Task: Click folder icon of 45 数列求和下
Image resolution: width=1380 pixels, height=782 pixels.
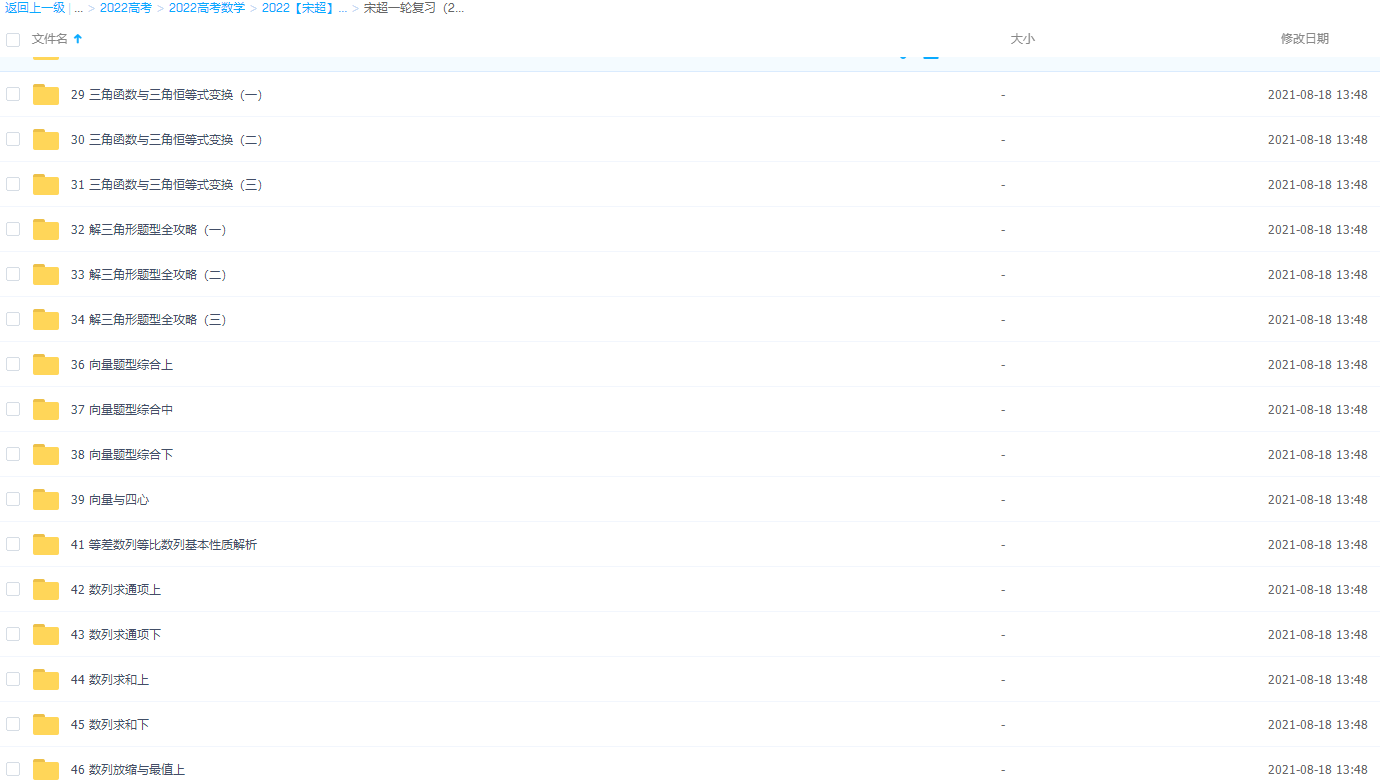Action: click(46, 725)
